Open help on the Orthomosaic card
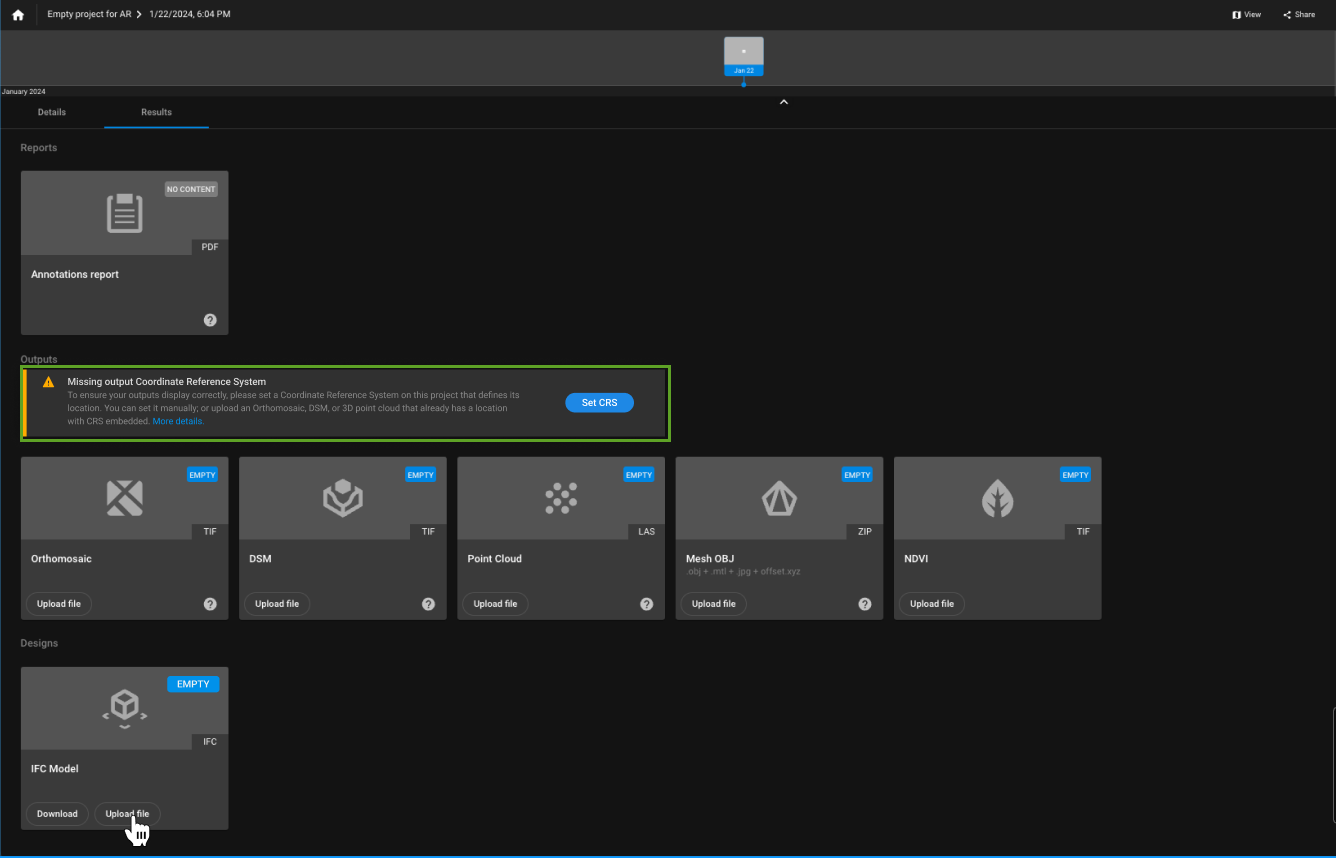This screenshot has width=1336, height=858. click(210, 603)
